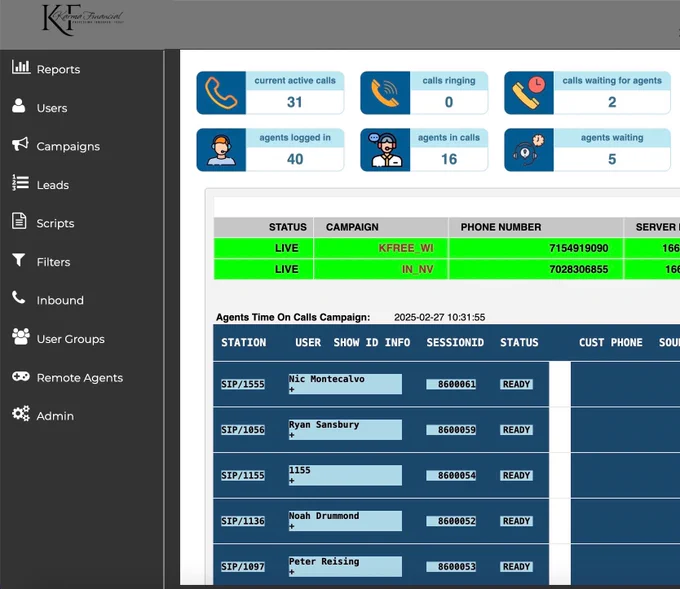Open the Users section
680x589 pixels.
[52, 108]
